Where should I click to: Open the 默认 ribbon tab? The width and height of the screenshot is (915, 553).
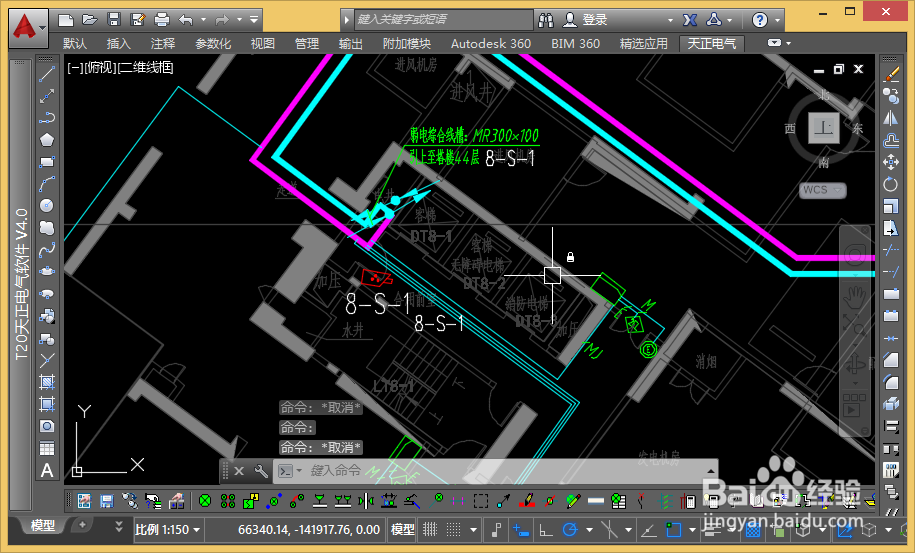pyautogui.click(x=75, y=44)
